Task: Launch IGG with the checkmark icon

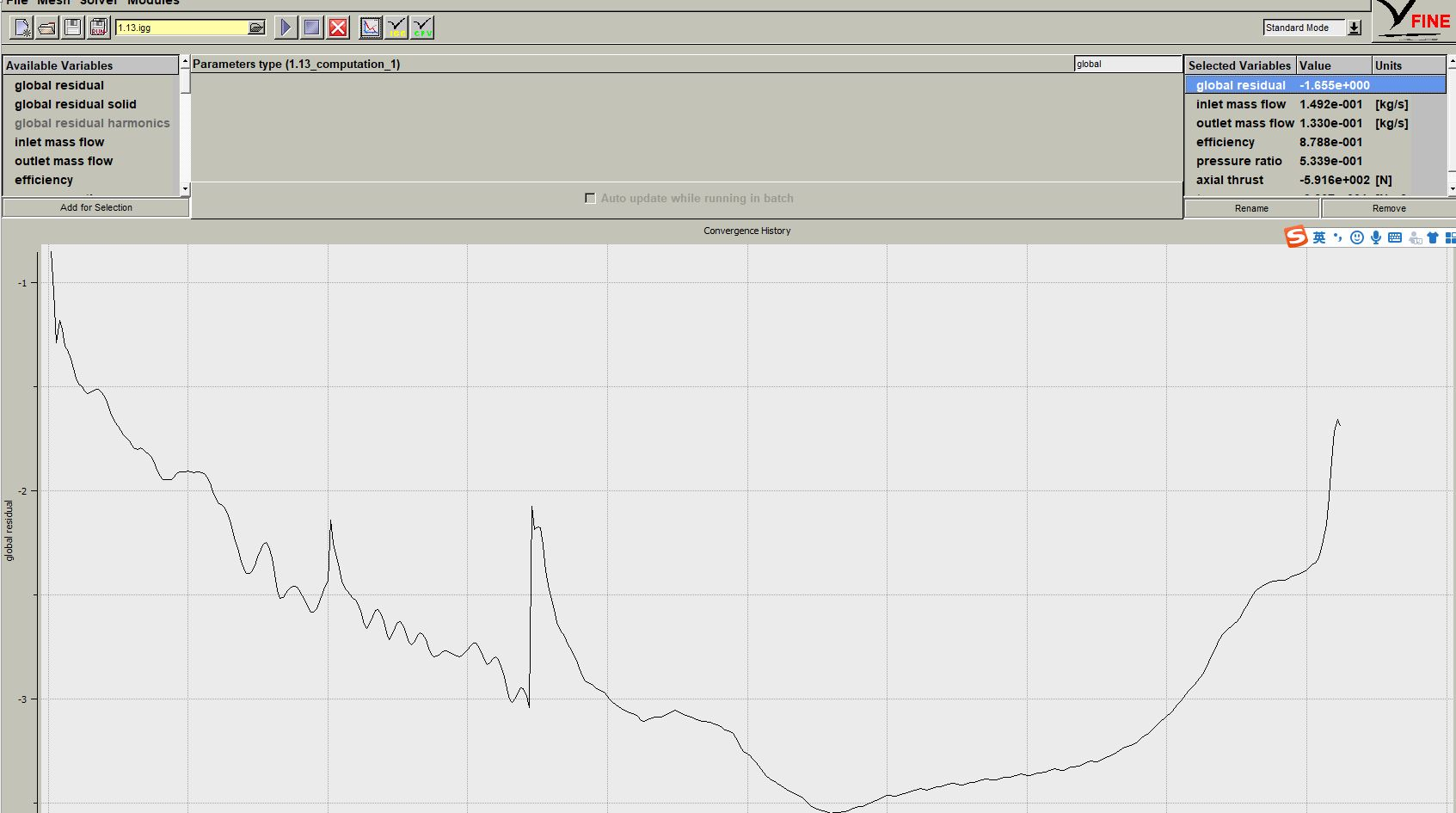Action: tap(396, 28)
